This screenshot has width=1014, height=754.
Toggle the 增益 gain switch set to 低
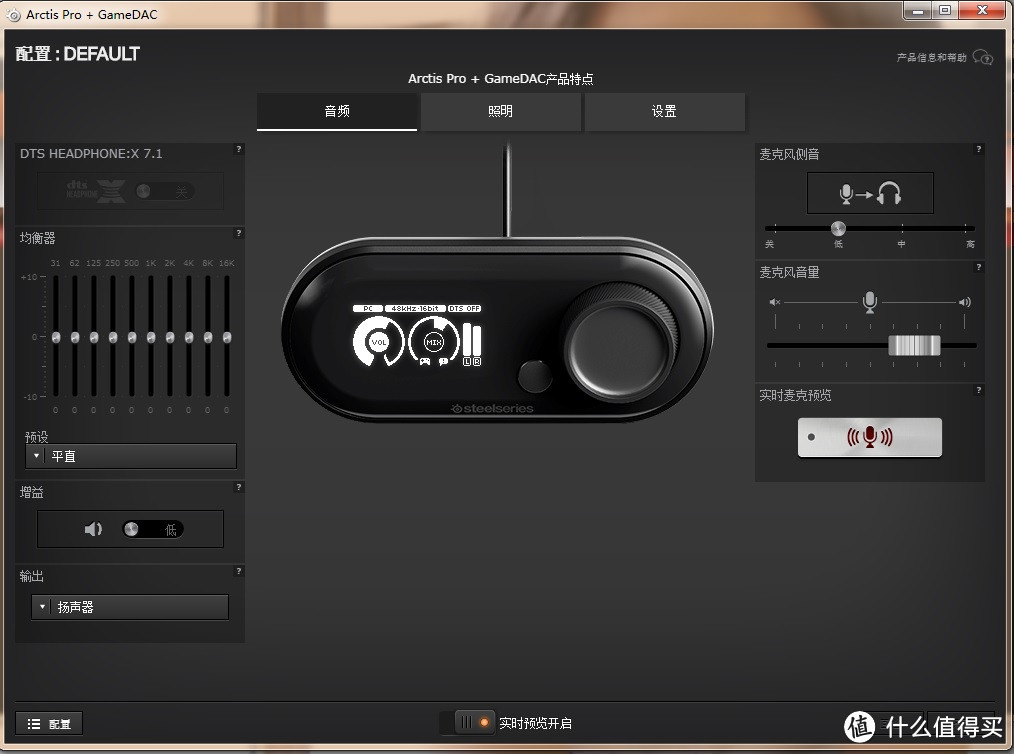click(x=153, y=530)
